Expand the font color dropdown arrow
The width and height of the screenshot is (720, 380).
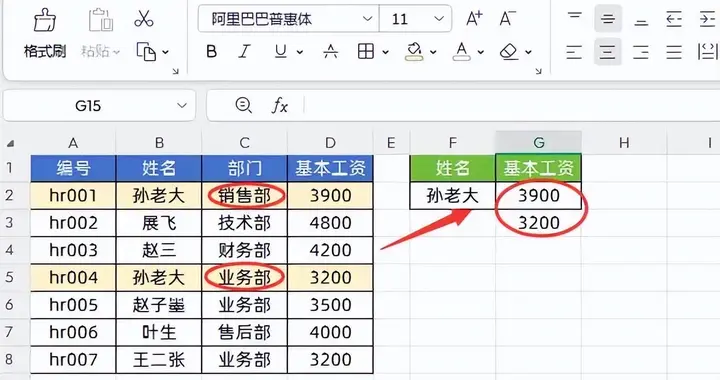tap(481, 52)
